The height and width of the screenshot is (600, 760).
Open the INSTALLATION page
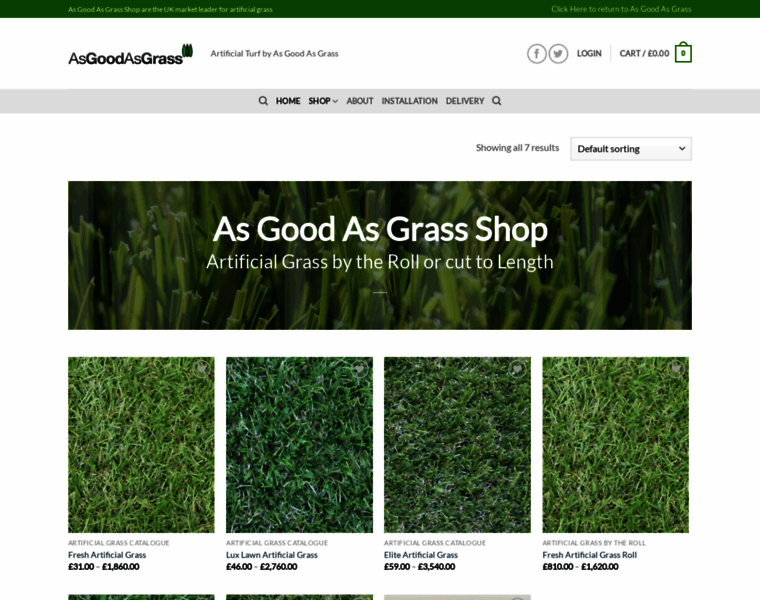click(x=410, y=101)
